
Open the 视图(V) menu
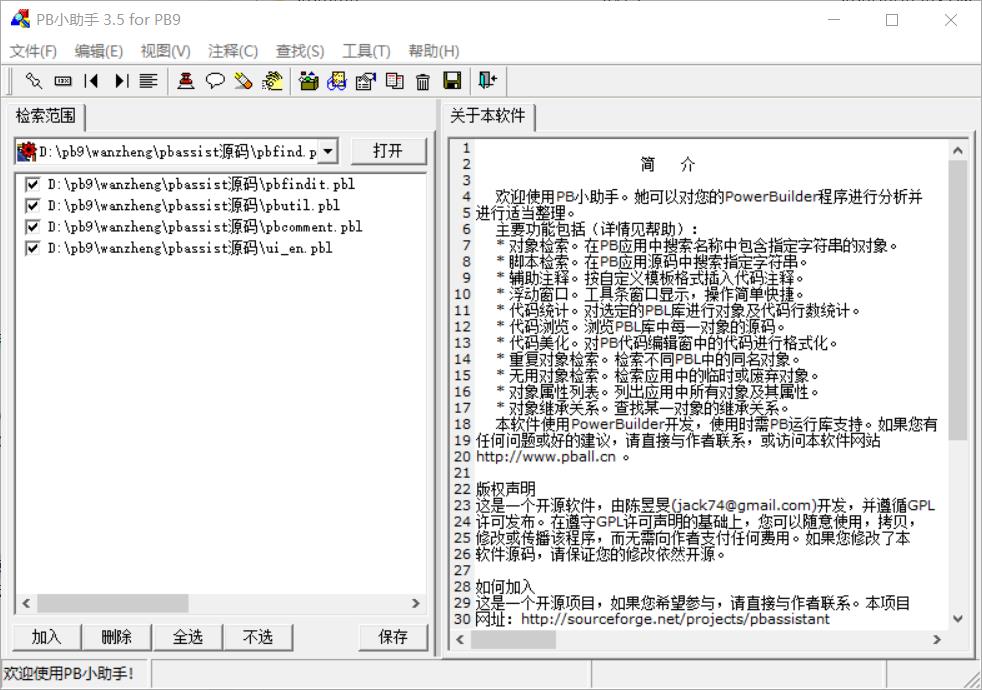(165, 51)
